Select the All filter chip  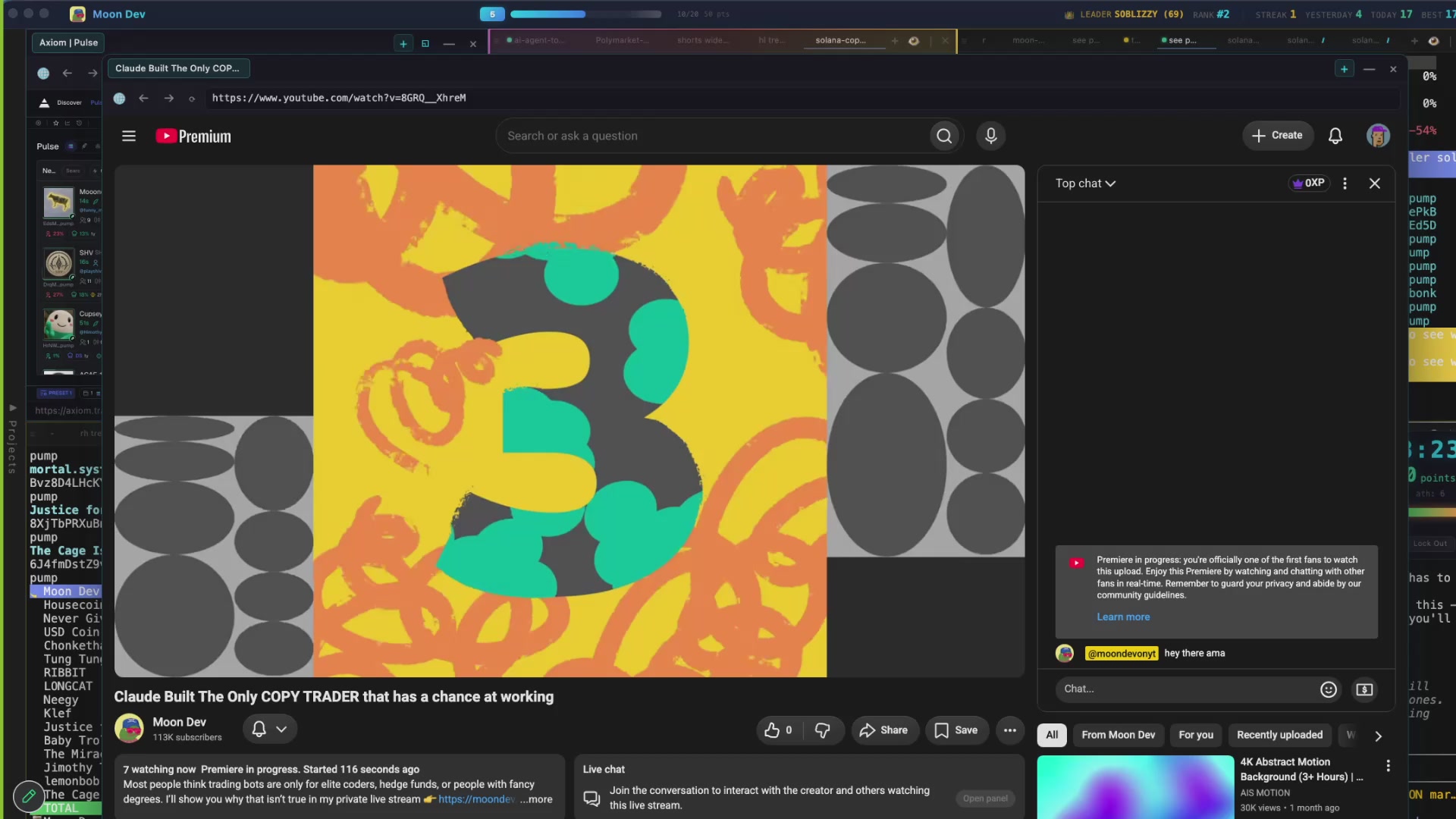(1052, 735)
